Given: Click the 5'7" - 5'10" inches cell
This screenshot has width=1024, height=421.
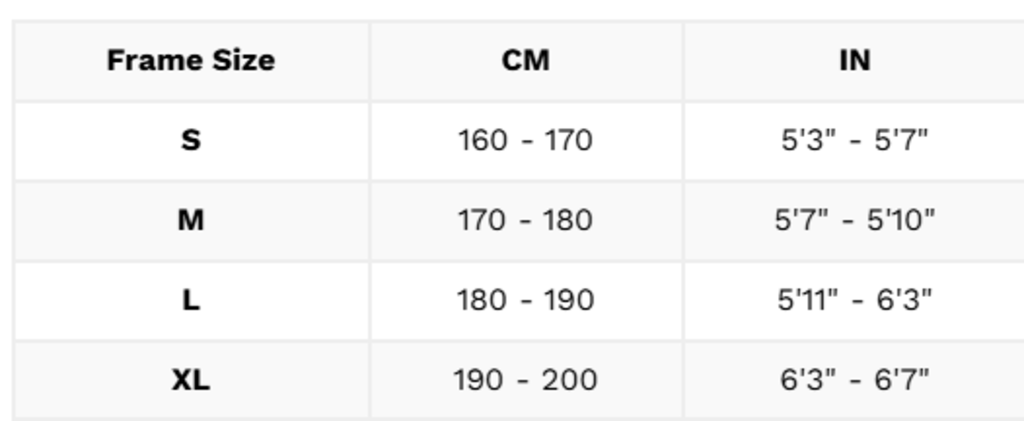Looking at the screenshot, I should (x=854, y=220).
